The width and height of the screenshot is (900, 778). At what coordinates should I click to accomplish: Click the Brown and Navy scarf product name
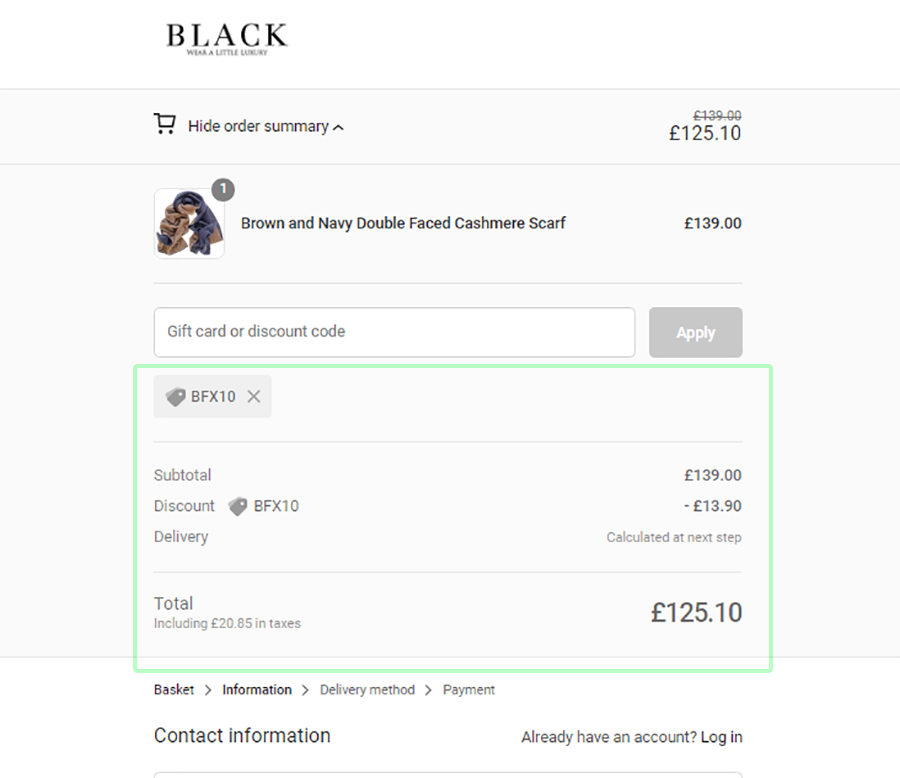403,223
